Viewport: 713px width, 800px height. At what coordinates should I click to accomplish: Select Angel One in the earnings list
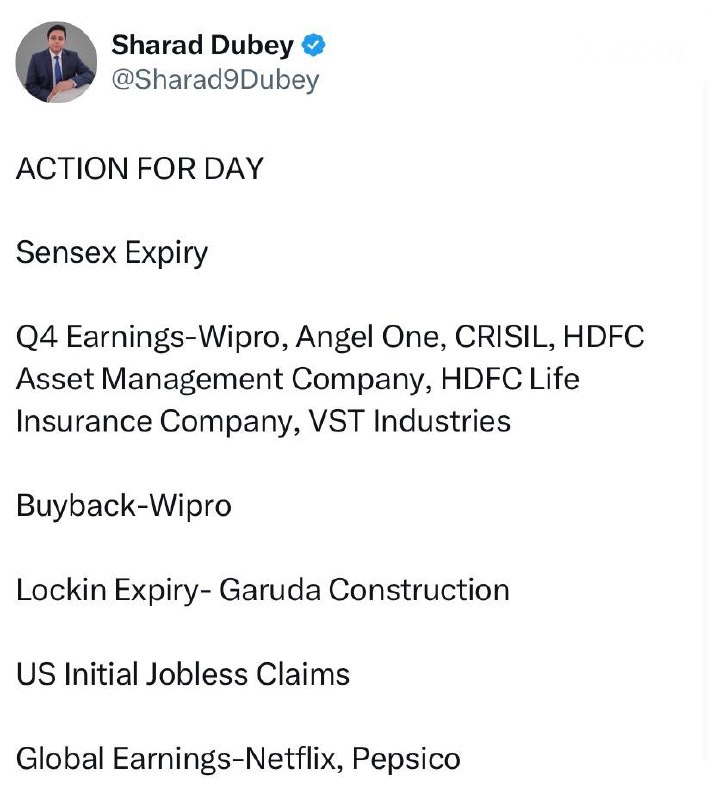[372, 336]
